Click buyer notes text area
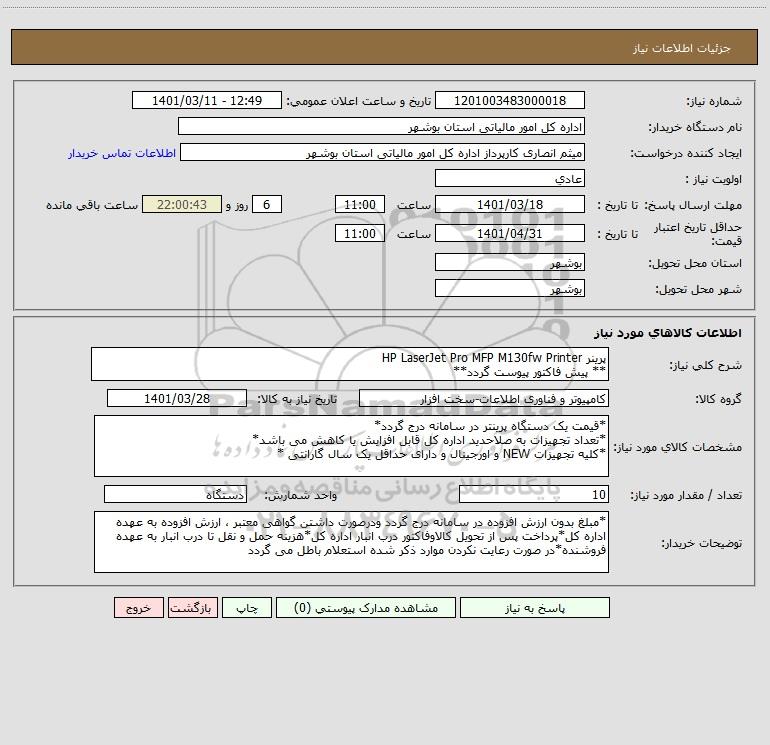The height and width of the screenshot is (745, 770). click(x=351, y=542)
